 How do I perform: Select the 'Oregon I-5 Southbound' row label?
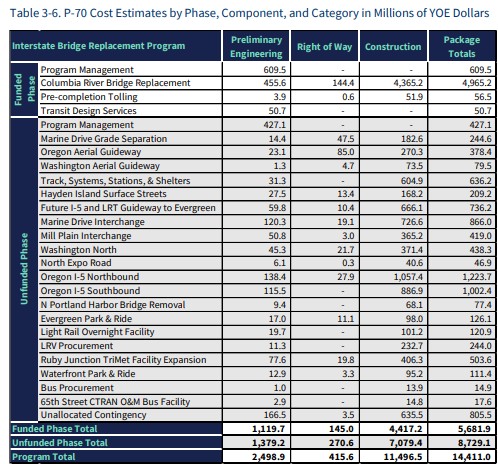pyautogui.click(x=90, y=291)
